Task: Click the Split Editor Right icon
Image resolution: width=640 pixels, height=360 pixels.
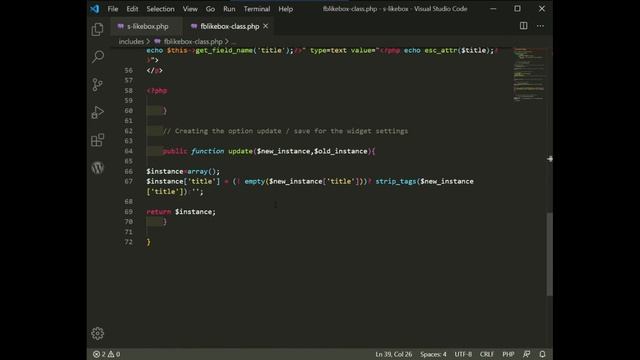Action: pyautogui.click(x=523, y=26)
